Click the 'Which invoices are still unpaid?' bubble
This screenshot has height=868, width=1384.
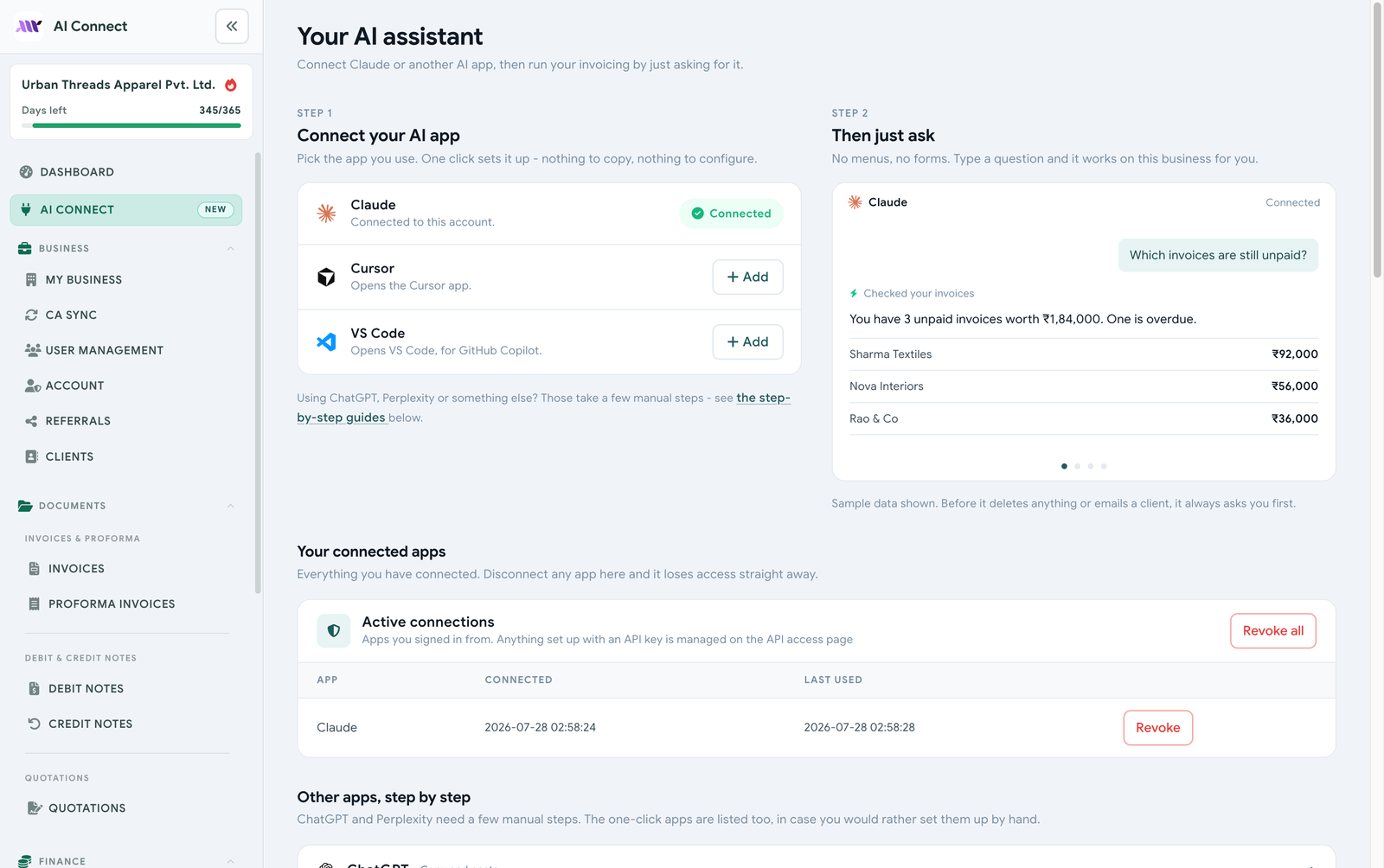point(1218,255)
